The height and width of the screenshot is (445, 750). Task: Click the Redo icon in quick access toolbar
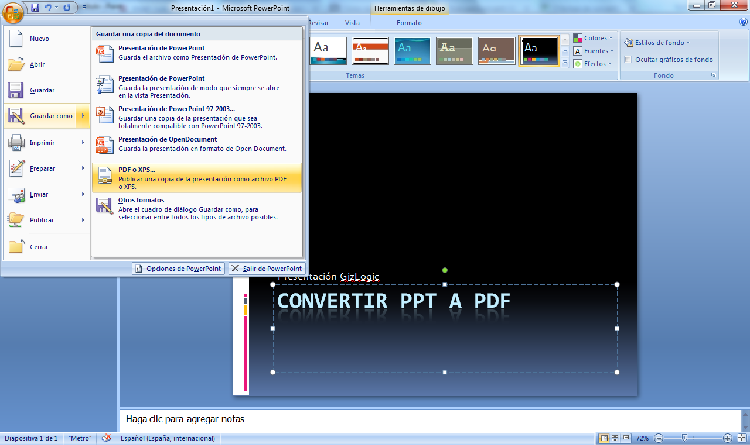(x=67, y=8)
